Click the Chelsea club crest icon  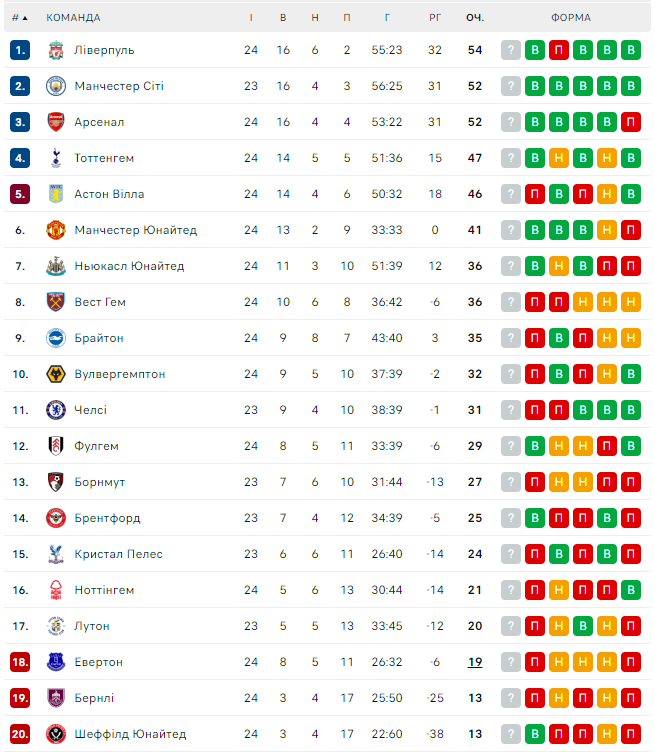(x=55, y=410)
